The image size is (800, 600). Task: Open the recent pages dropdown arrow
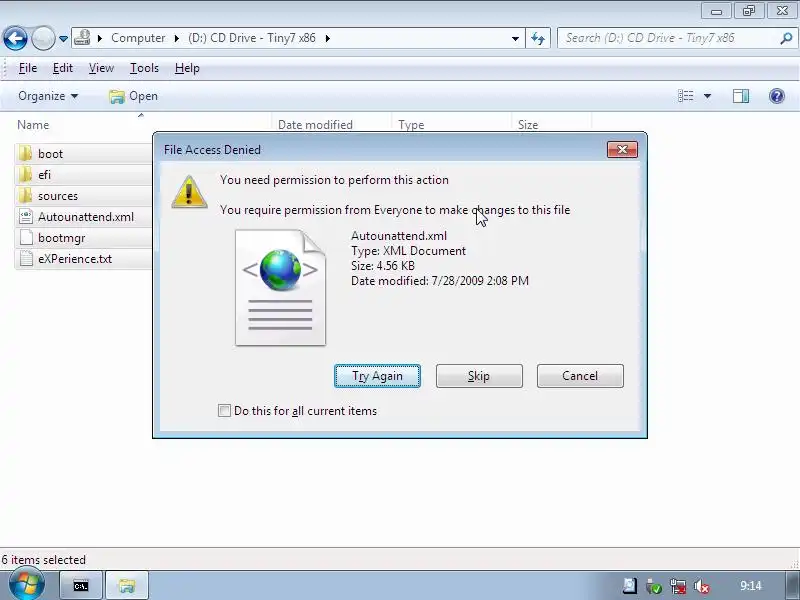click(63, 38)
